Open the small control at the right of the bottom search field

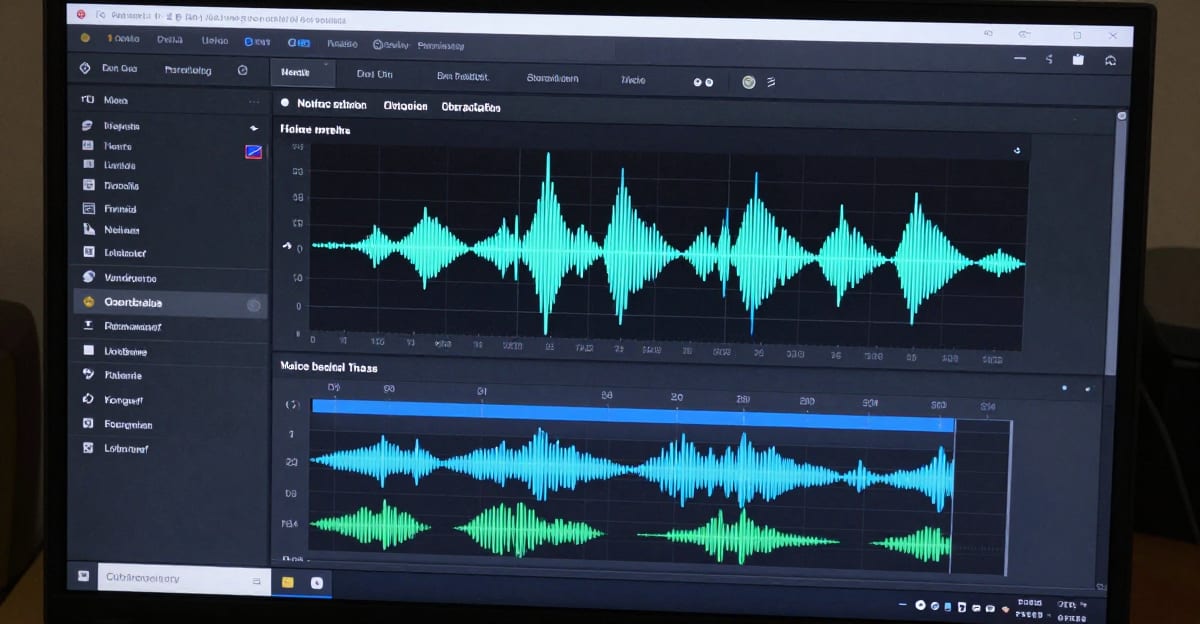click(x=257, y=579)
